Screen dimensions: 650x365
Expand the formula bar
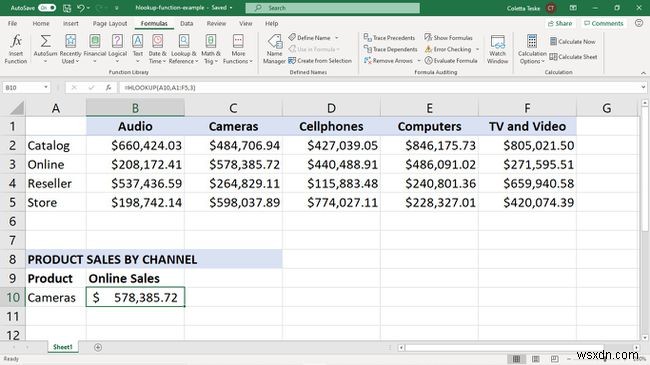643,88
